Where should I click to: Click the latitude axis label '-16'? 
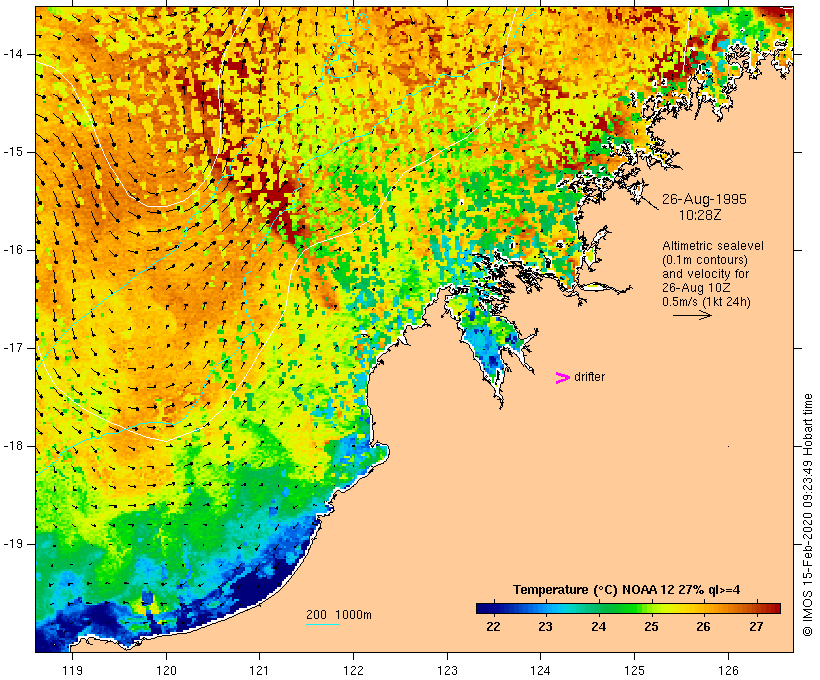(13, 250)
